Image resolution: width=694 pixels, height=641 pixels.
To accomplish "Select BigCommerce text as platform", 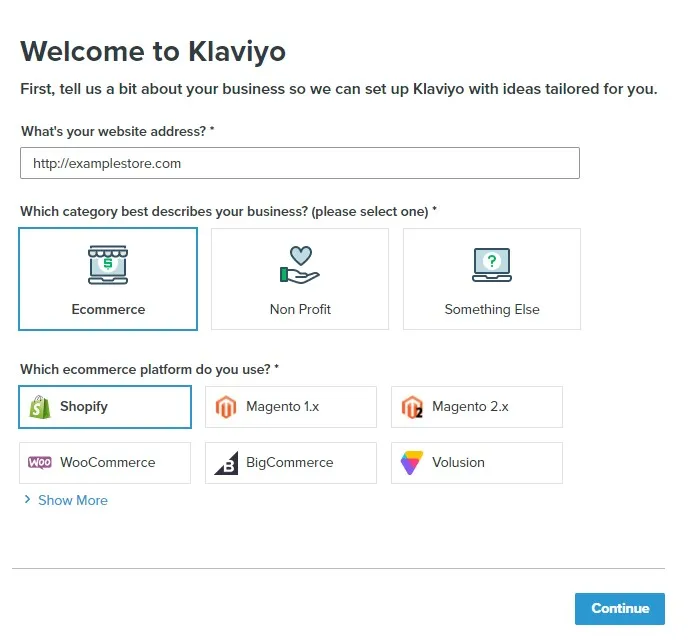I will pos(289,462).
